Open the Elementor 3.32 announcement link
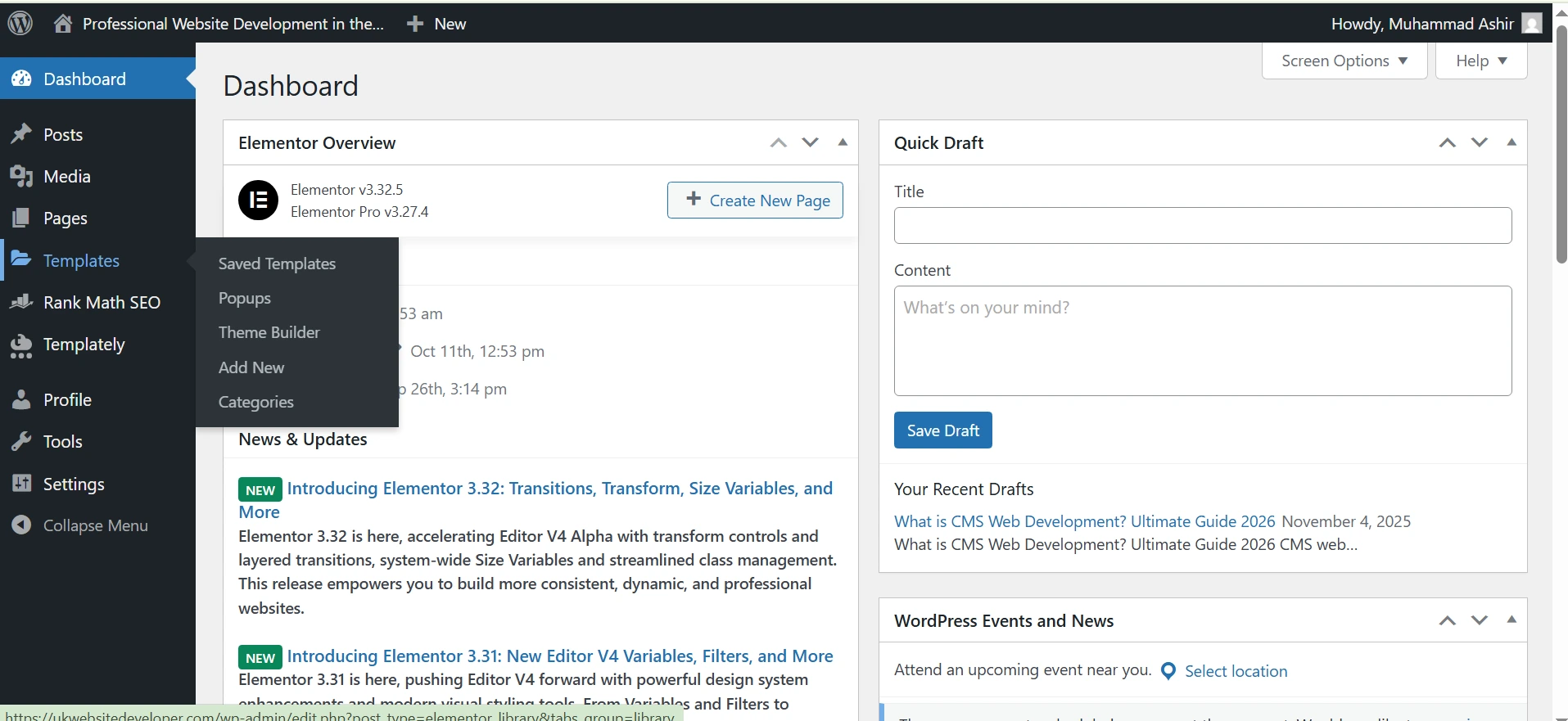1568x721 pixels. pos(535,500)
